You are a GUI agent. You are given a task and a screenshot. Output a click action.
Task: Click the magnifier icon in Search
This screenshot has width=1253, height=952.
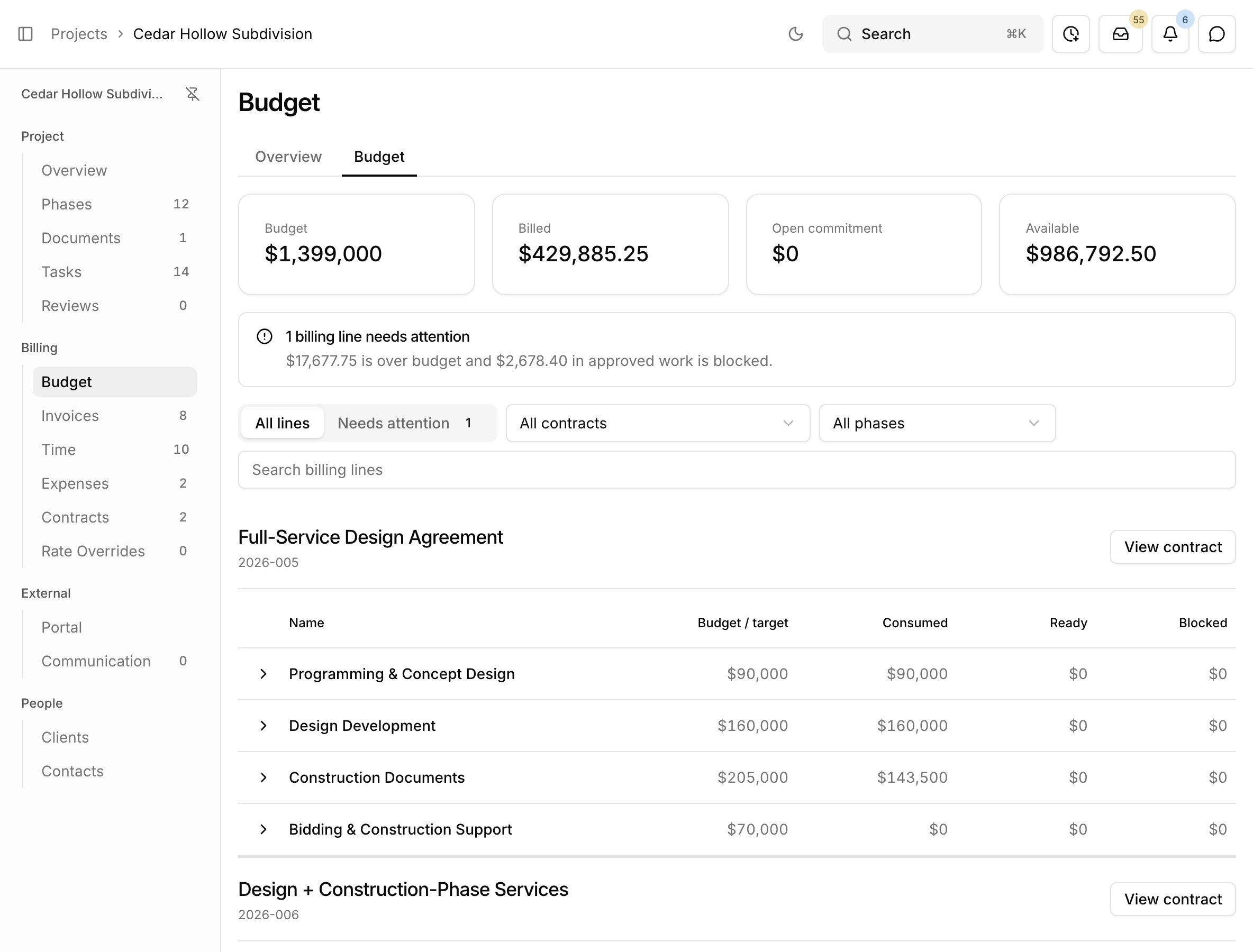click(844, 34)
